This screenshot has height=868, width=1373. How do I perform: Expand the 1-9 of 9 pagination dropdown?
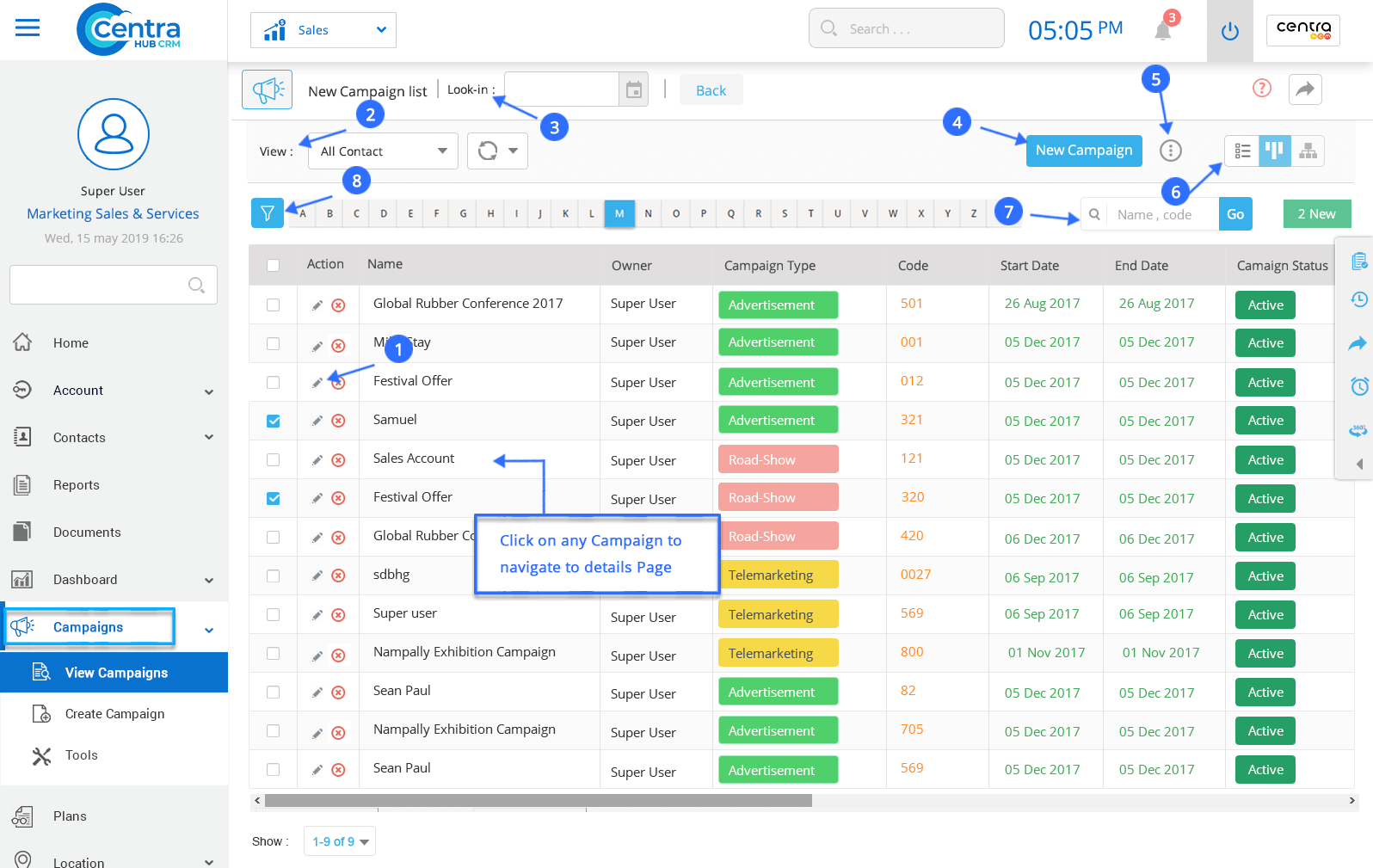(x=340, y=841)
